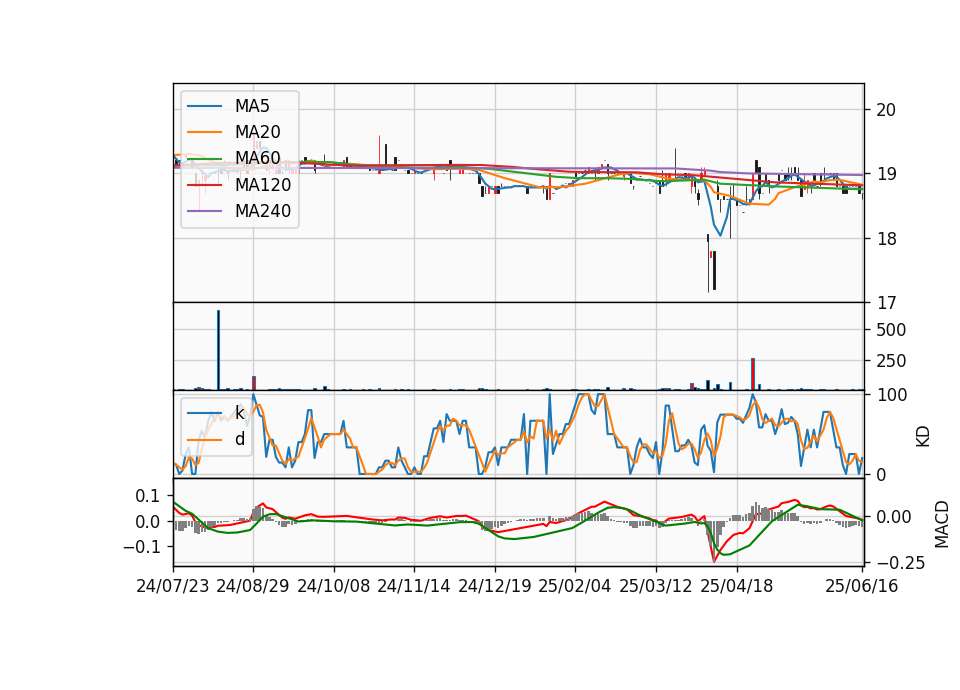Click the 25/03/12 date axis label
960x690 pixels.
[656, 586]
